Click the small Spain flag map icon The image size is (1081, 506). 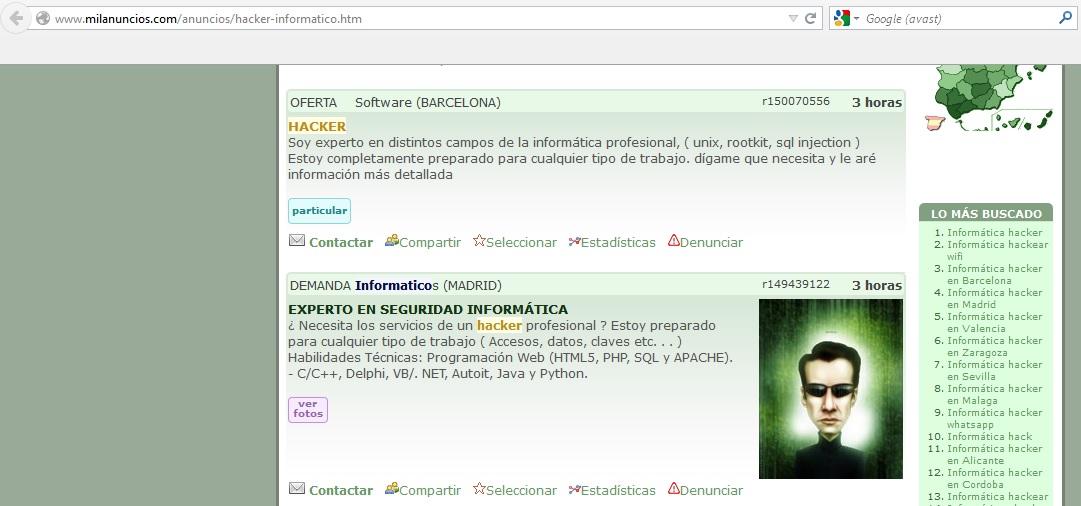tap(936, 123)
